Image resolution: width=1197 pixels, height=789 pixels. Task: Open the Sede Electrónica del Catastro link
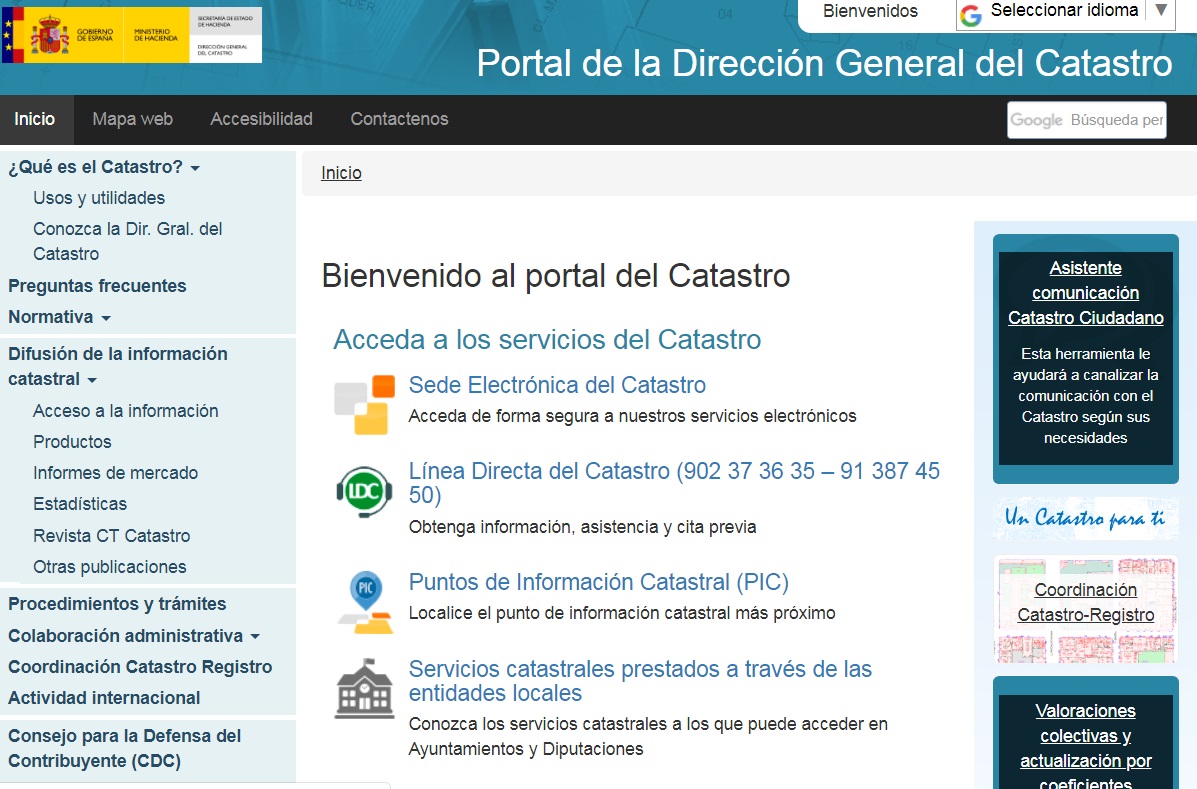(x=557, y=385)
